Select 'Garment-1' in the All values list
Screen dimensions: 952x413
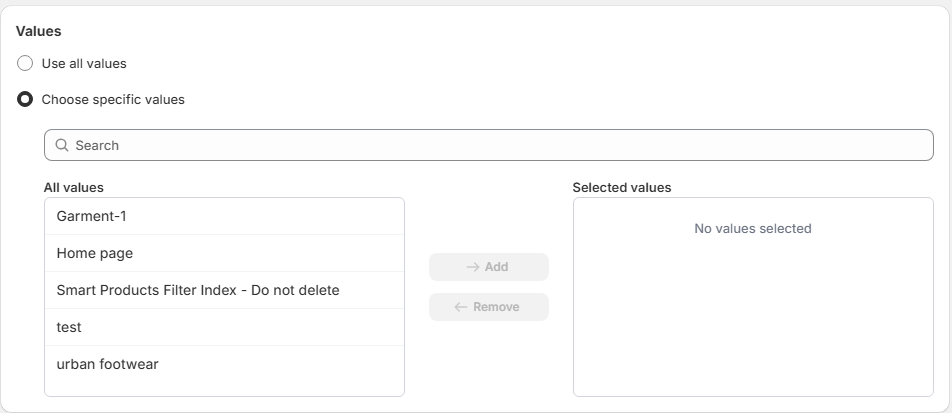pos(92,216)
